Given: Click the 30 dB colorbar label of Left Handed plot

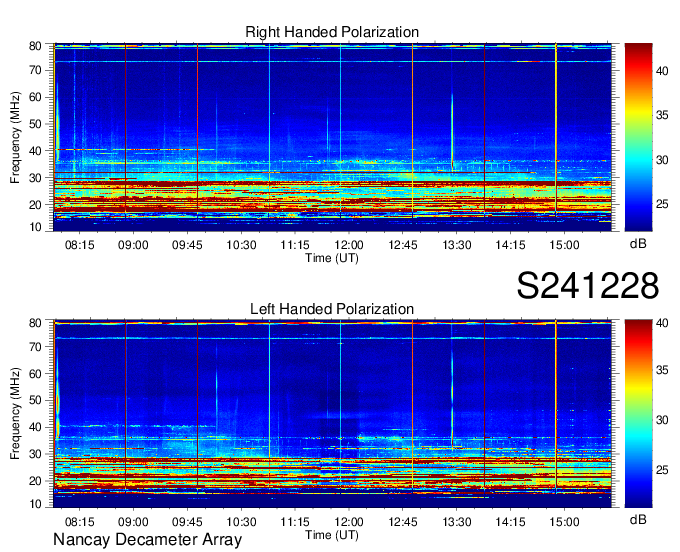Looking at the screenshot, I should pyautogui.click(x=662, y=420).
